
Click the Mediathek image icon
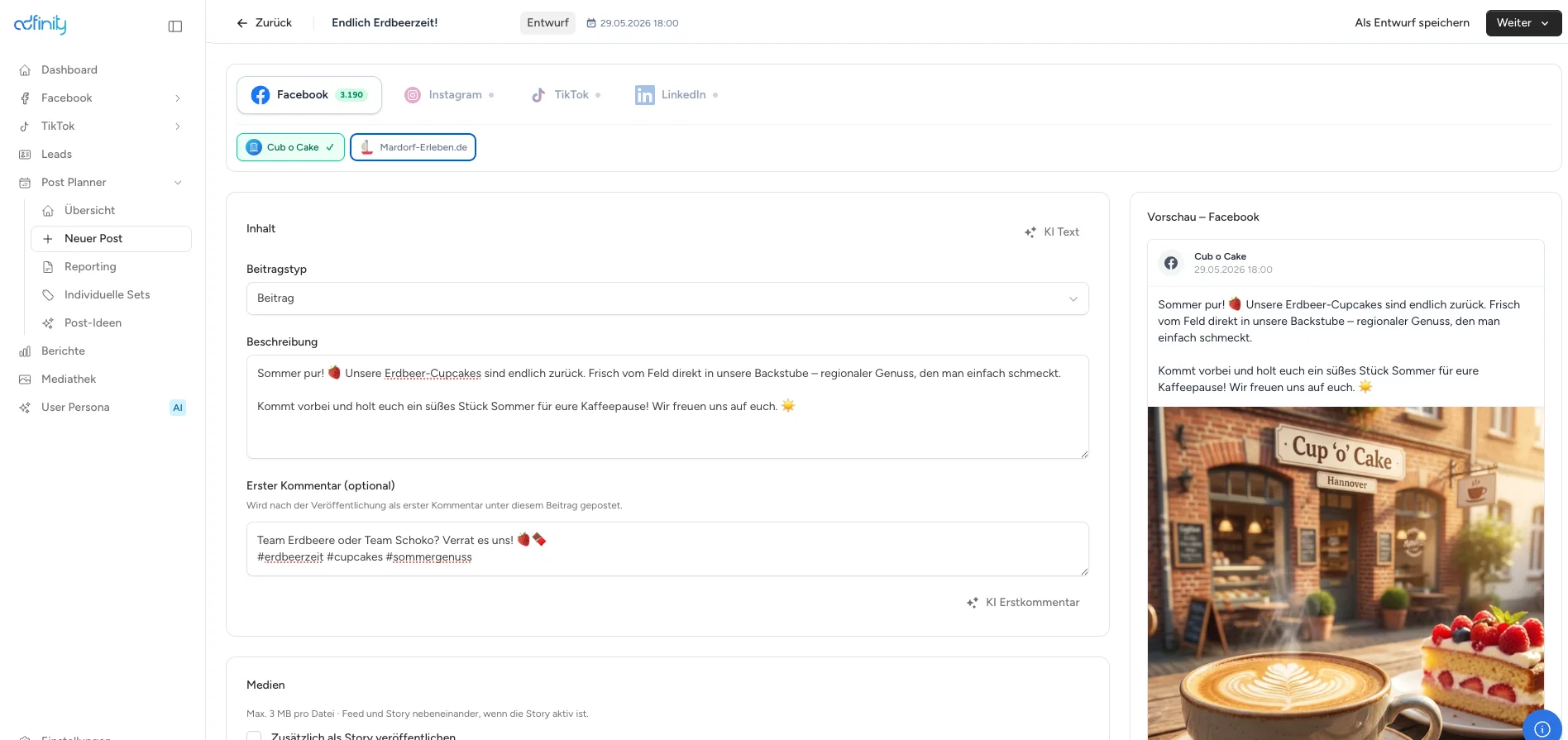point(25,380)
